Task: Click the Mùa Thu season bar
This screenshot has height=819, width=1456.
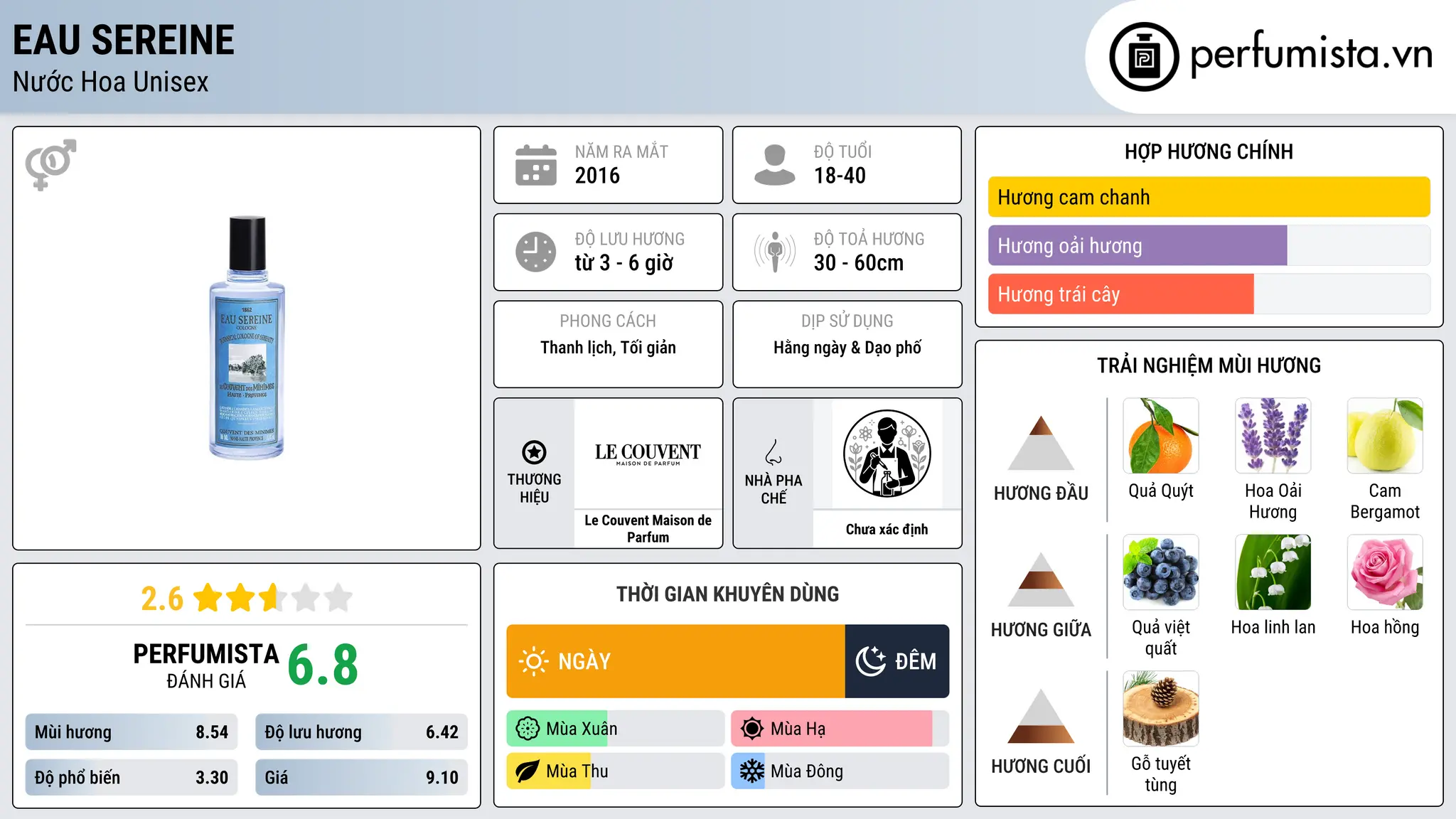Action: 616,771
